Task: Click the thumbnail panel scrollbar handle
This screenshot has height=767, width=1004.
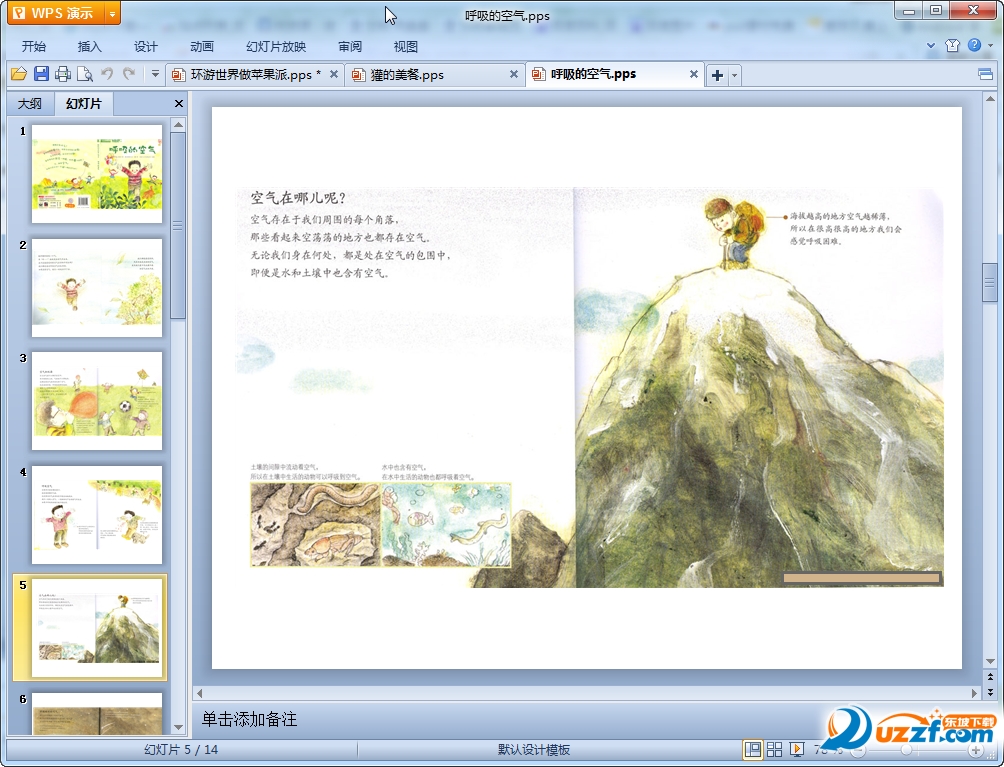Action: [178, 225]
